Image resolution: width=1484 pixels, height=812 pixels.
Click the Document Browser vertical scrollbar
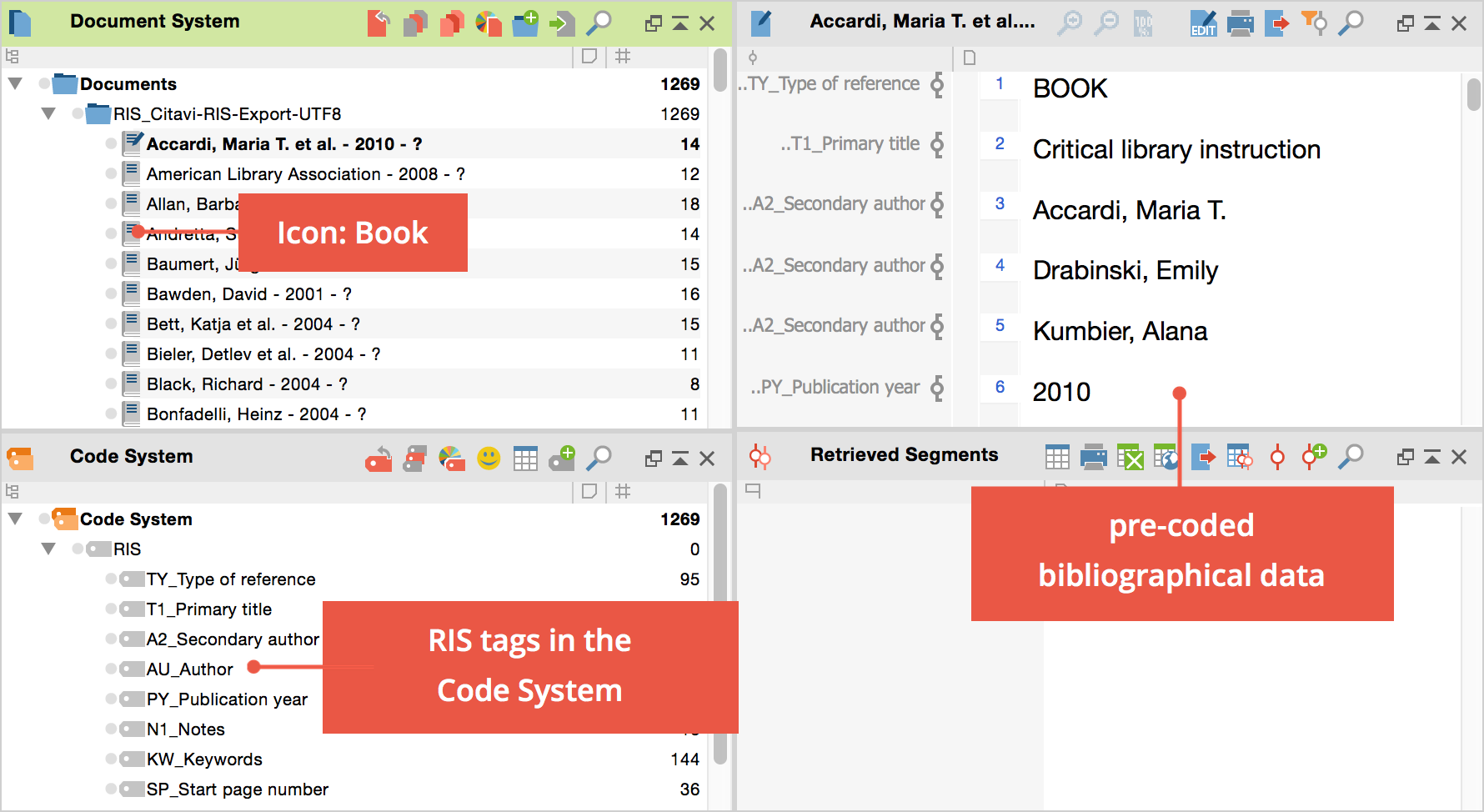(1473, 94)
